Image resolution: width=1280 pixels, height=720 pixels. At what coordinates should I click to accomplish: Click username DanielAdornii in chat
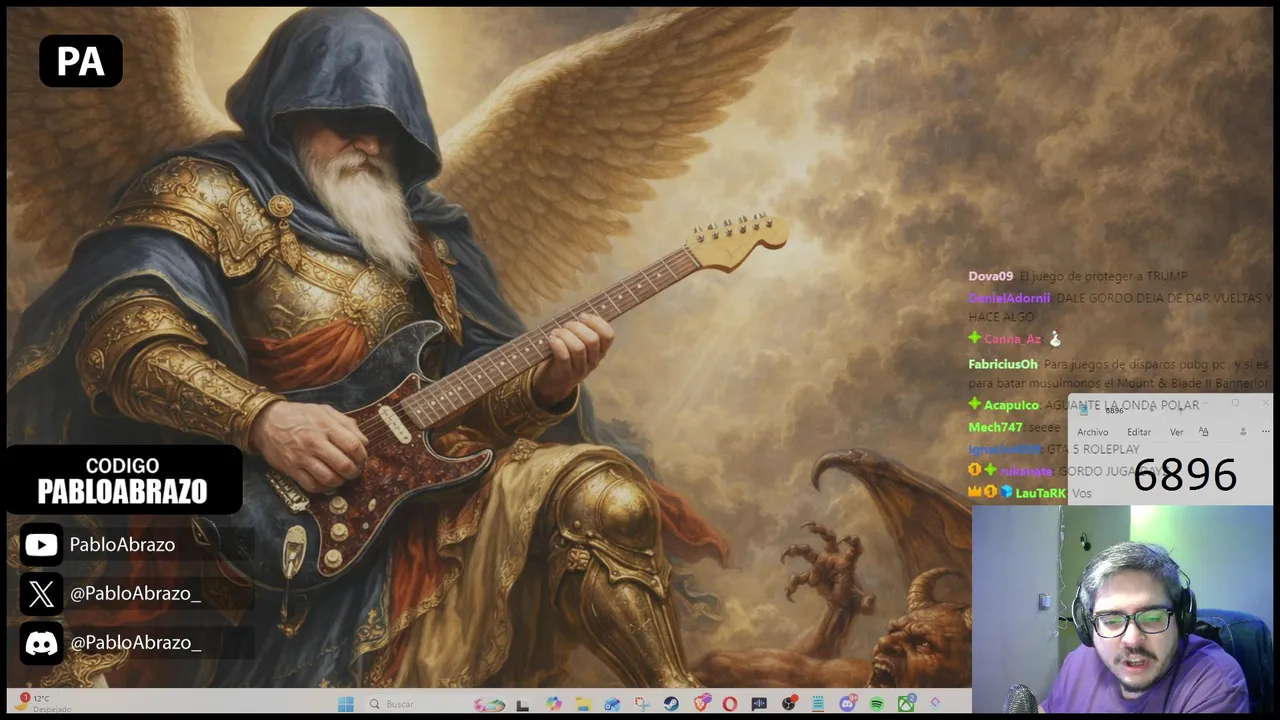[1009, 298]
